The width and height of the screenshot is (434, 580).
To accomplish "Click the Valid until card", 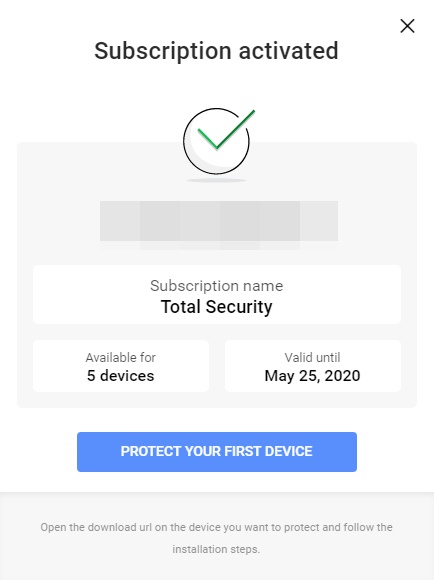I will click(x=313, y=366).
